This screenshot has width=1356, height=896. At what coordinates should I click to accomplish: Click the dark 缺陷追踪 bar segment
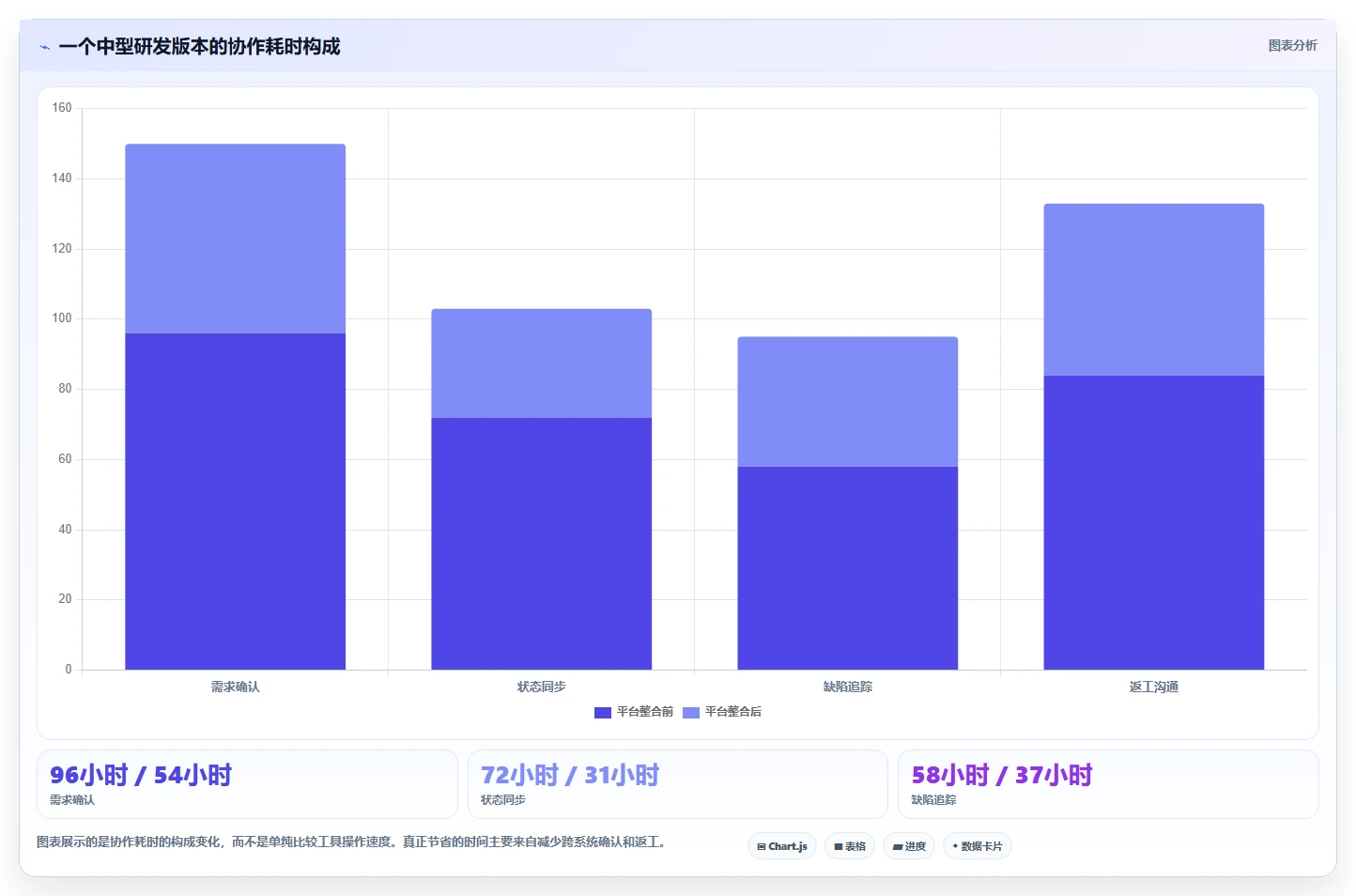pos(848,568)
